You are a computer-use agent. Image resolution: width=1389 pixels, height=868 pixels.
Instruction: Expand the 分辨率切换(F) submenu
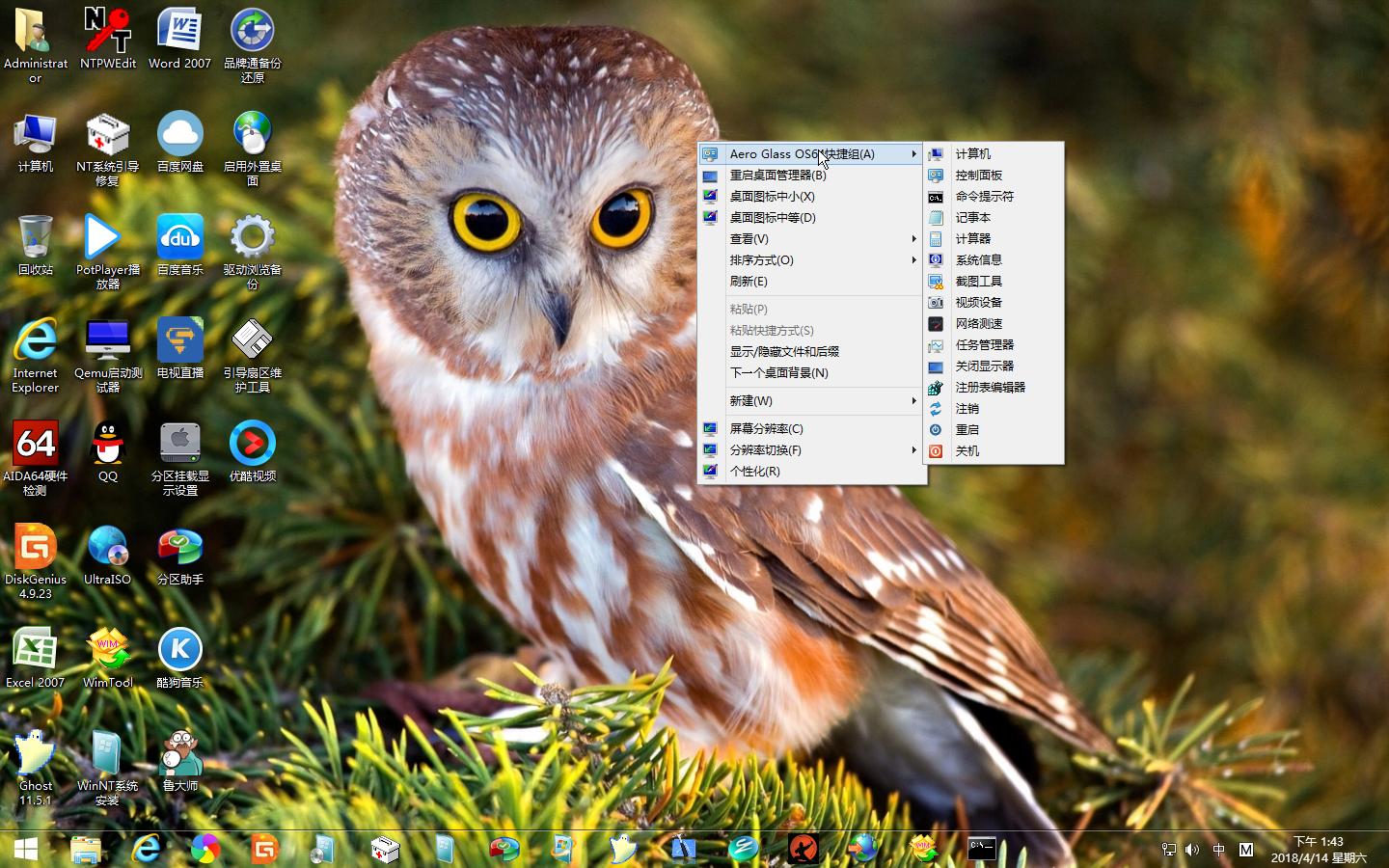click(x=811, y=449)
